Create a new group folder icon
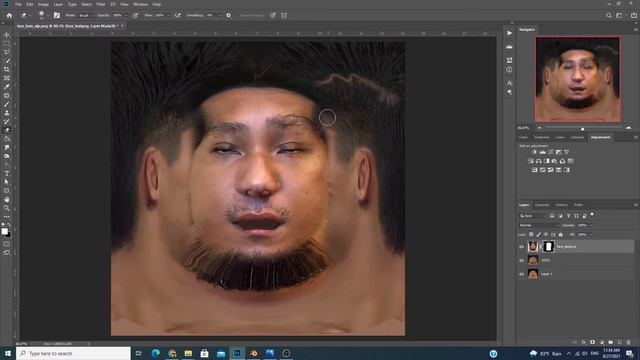The height and width of the screenshot is (360, 640). tap(611, 342)
